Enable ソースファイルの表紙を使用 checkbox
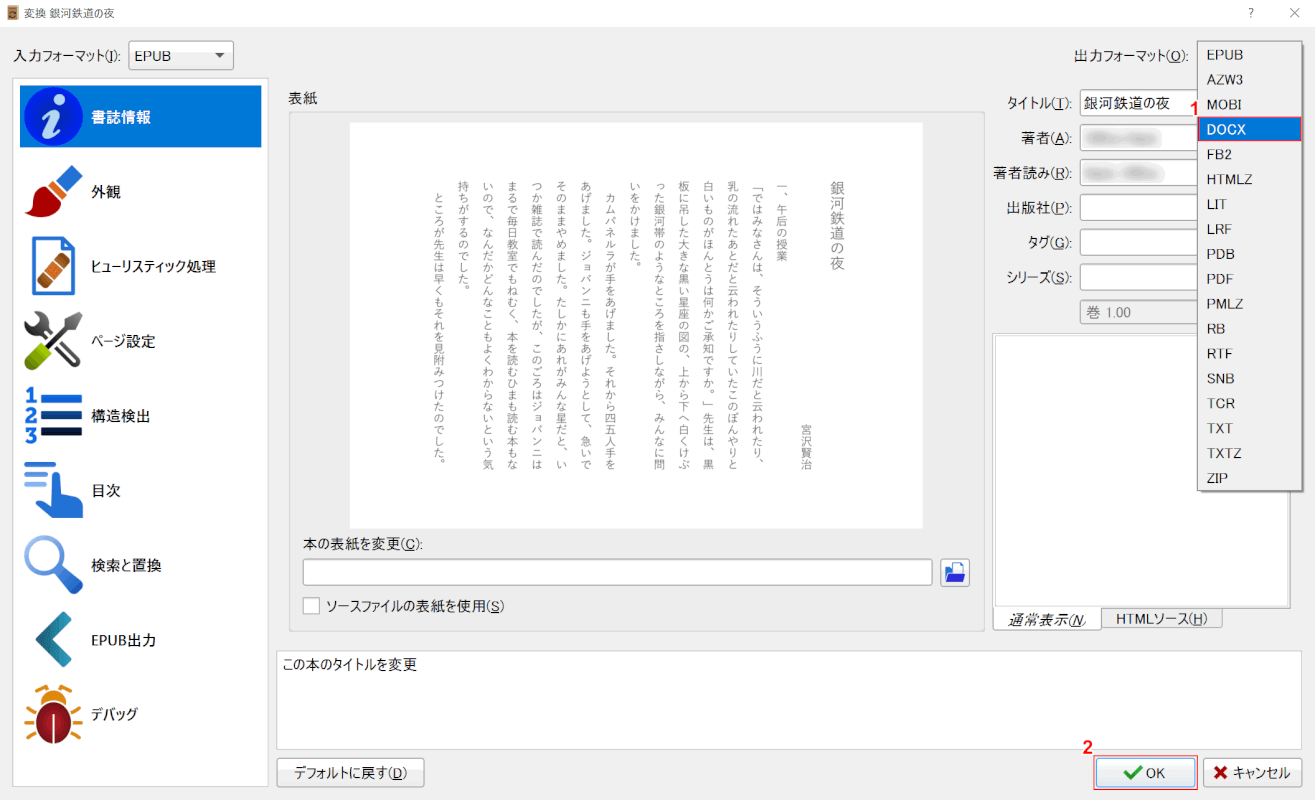The height and width of the screenshot is (800, 1315). [x=312, y=606]
